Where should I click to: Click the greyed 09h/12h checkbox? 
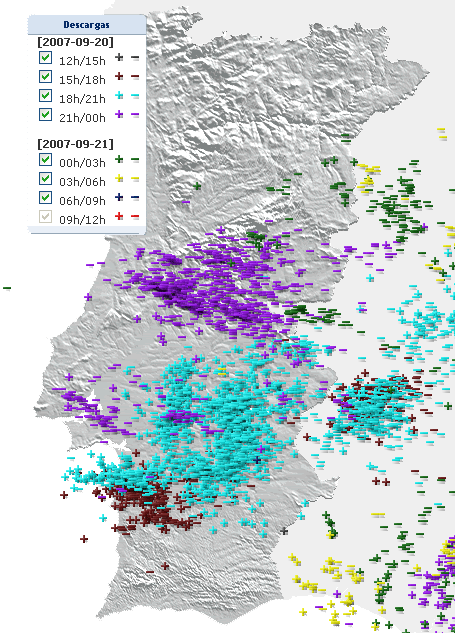click(x=46, y=216)
